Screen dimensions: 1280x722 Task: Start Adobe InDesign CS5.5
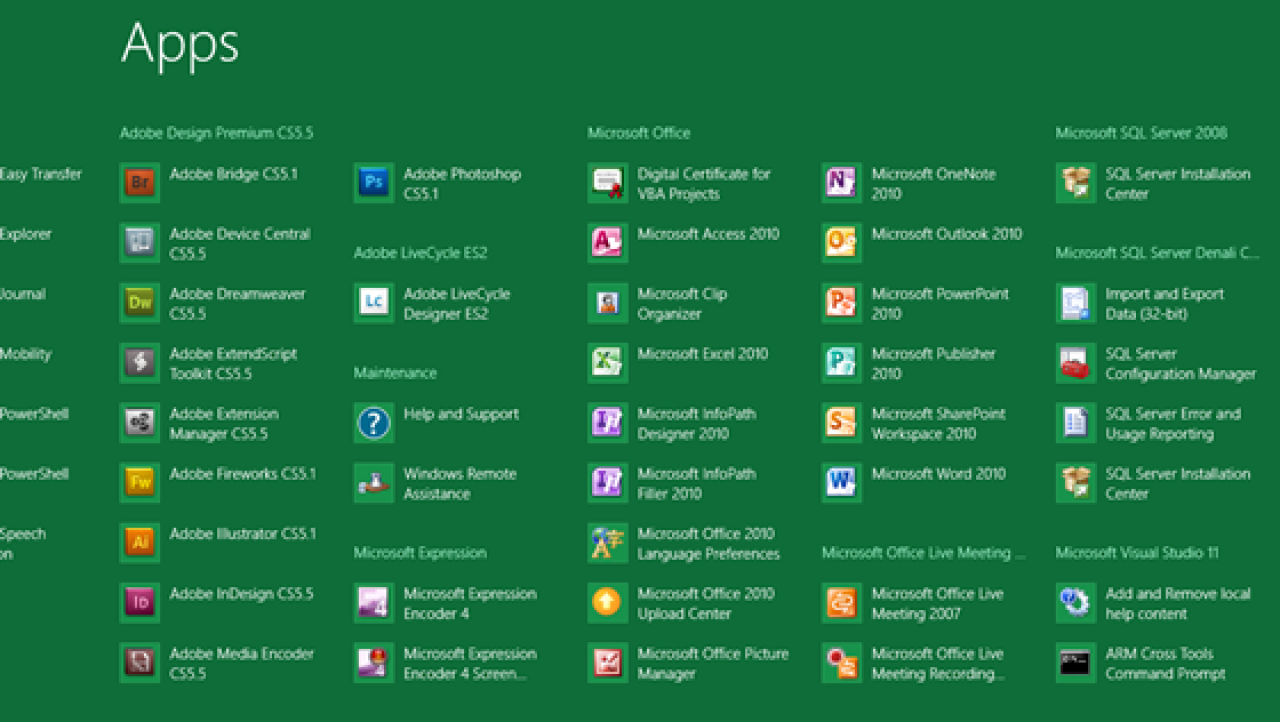coord(217,603)
